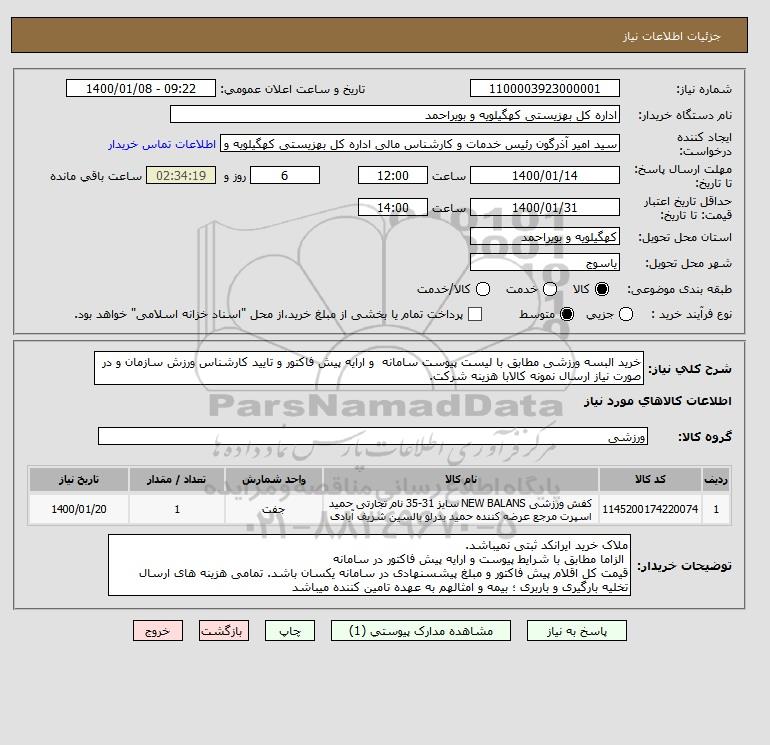Click the price validity date 1400/01/31

pyautogui.click(x=545, y=207)
